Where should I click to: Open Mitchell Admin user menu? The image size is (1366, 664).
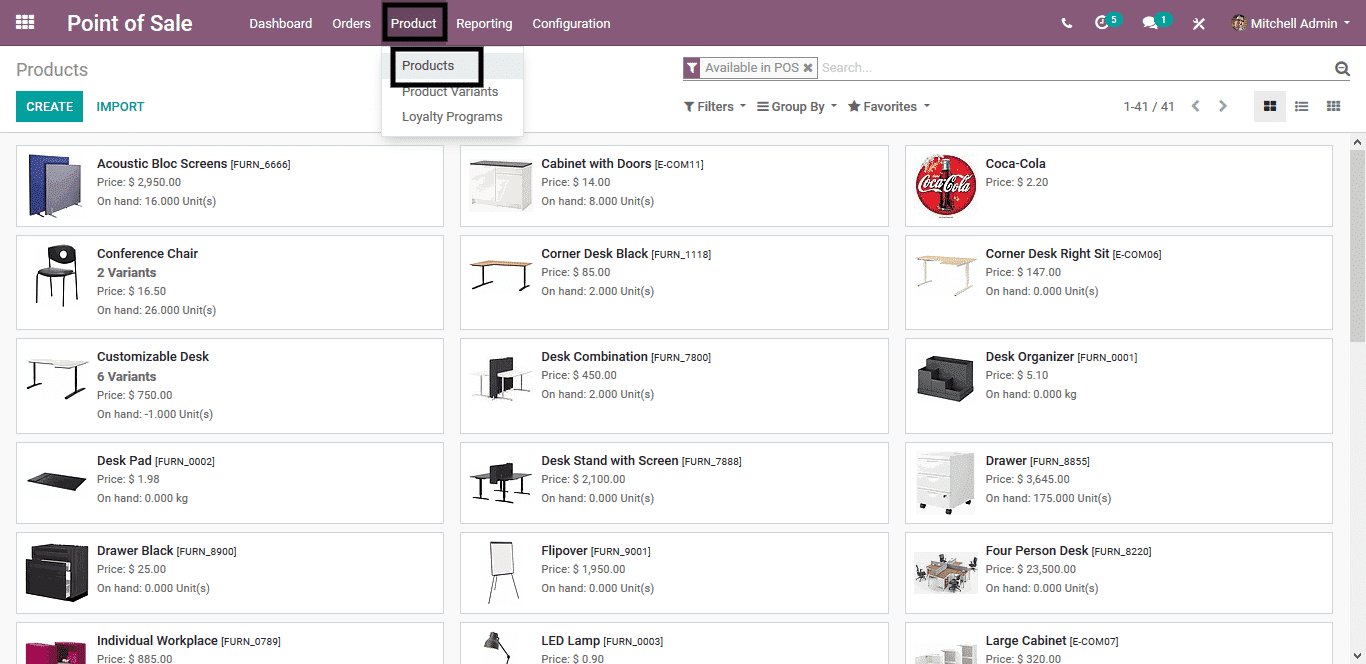click(1290, 23)
